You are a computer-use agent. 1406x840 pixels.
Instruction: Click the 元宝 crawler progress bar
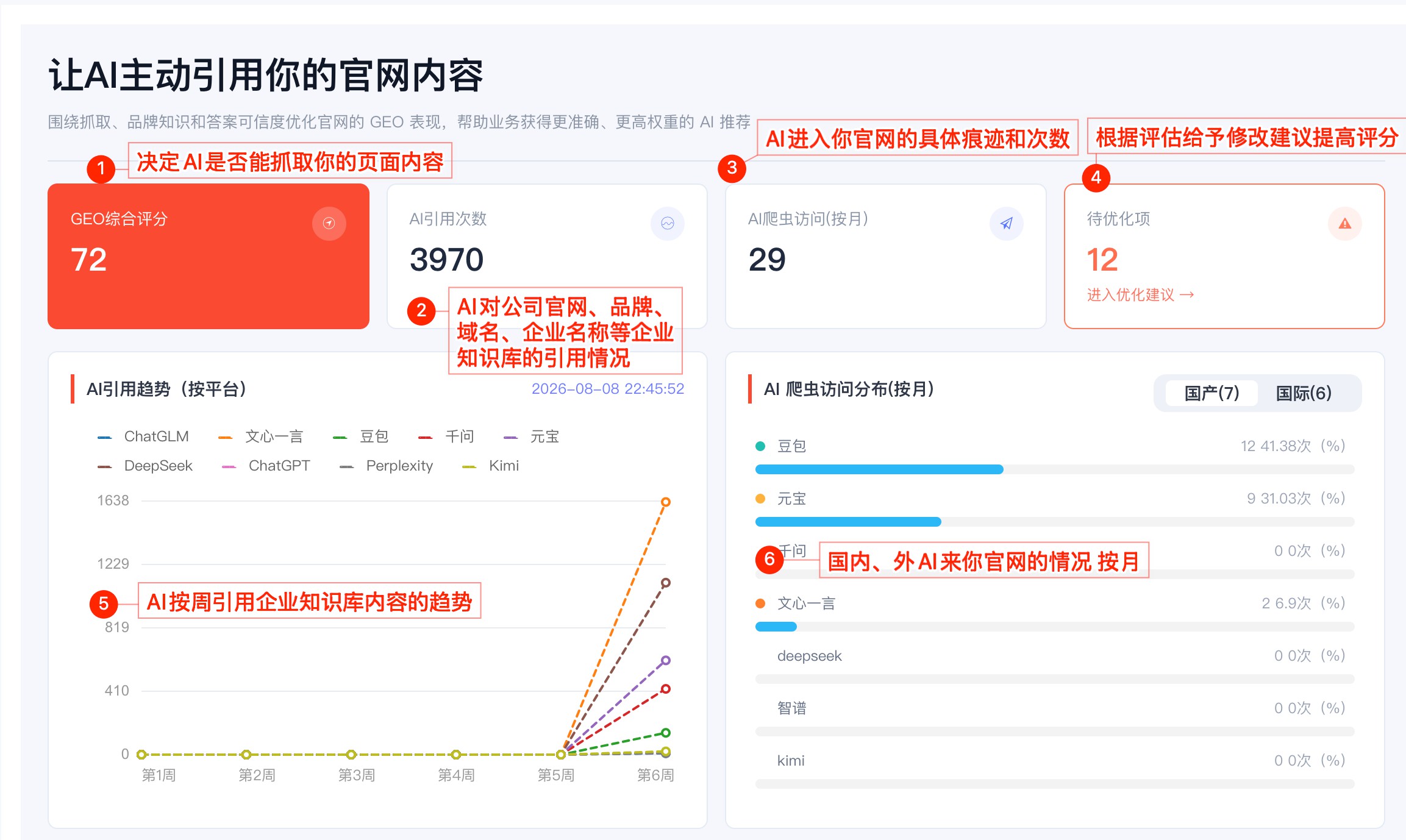coord(1054,522)
